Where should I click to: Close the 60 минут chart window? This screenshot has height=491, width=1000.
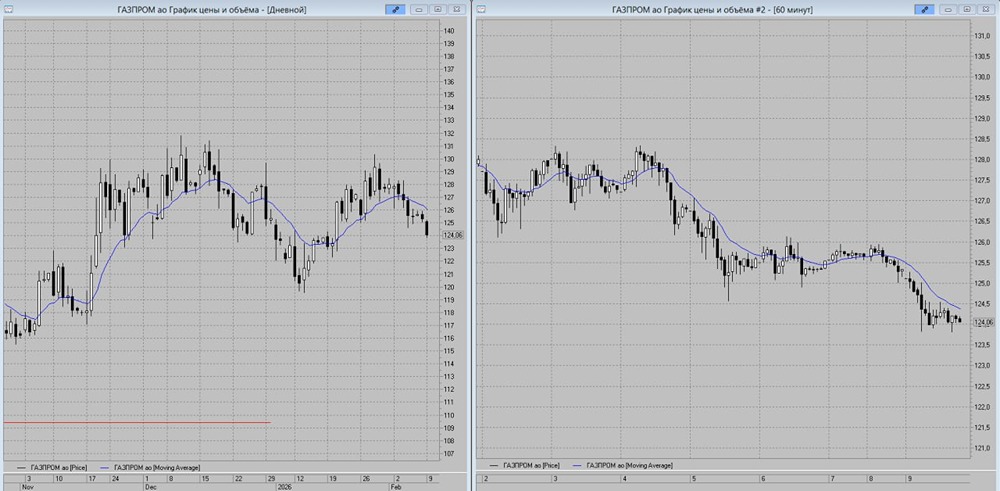986,9
